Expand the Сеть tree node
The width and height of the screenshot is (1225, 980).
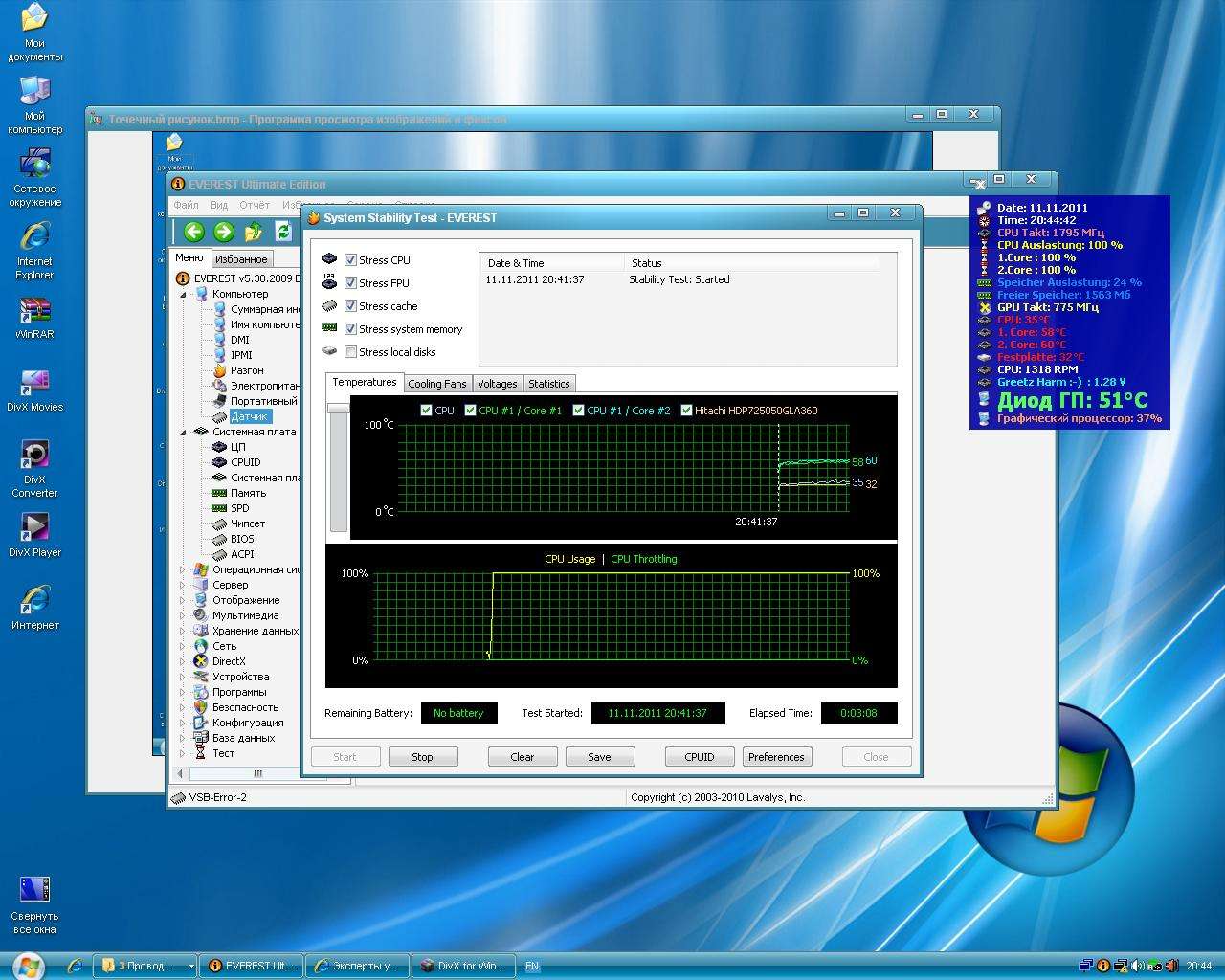point(183,646)
